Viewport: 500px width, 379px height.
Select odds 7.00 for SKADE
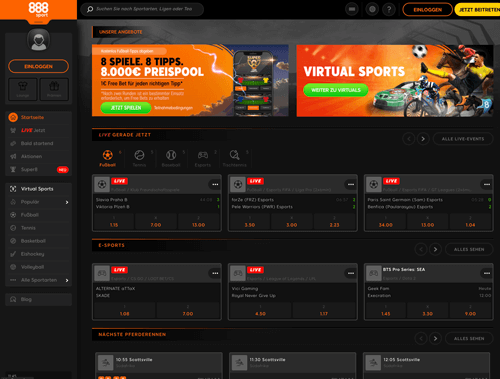click(188, 311)
